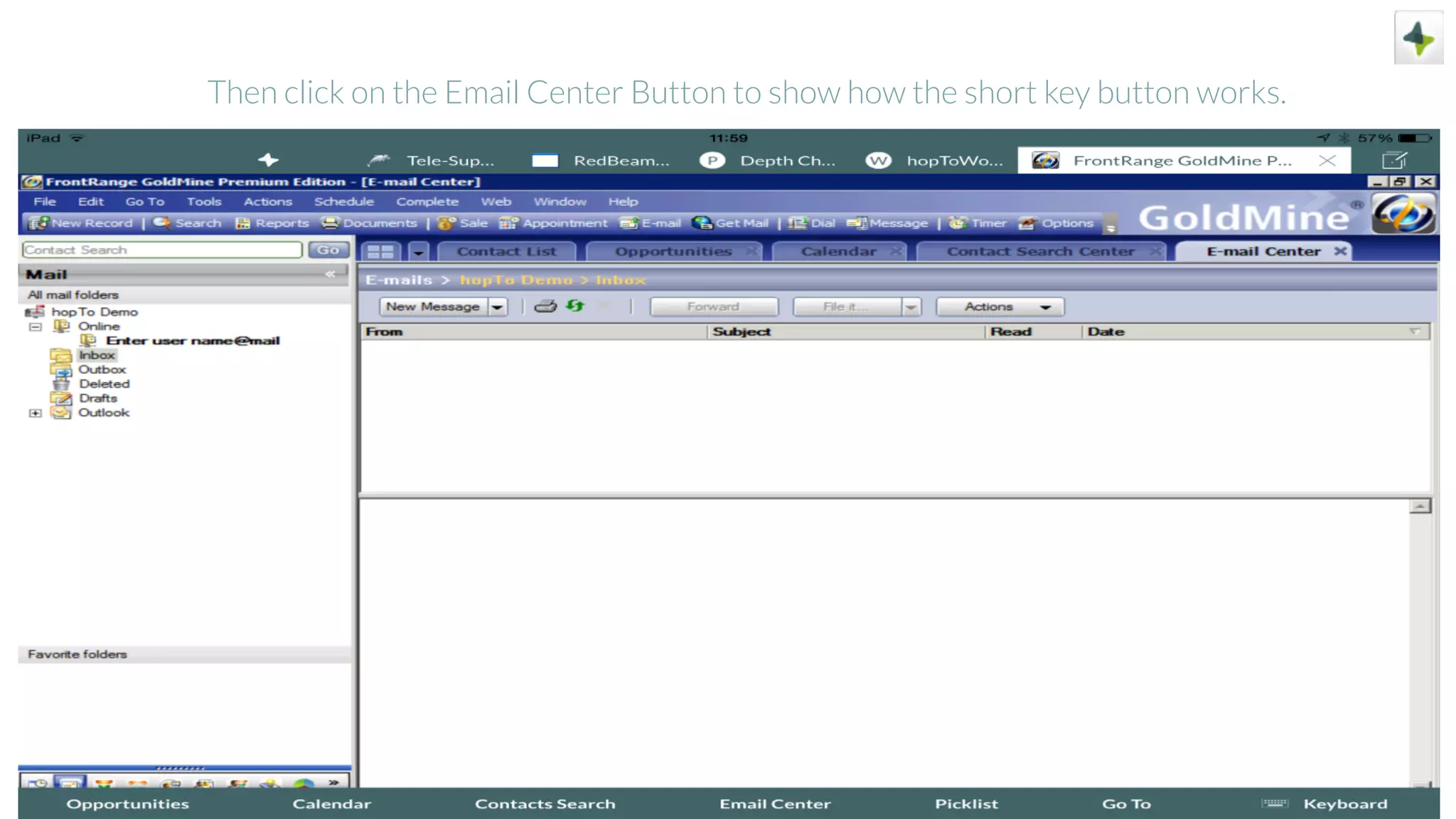This screenshot has width=1456, height=819.
Task: Expand the Outlook folder tree node
Action: 36,413
